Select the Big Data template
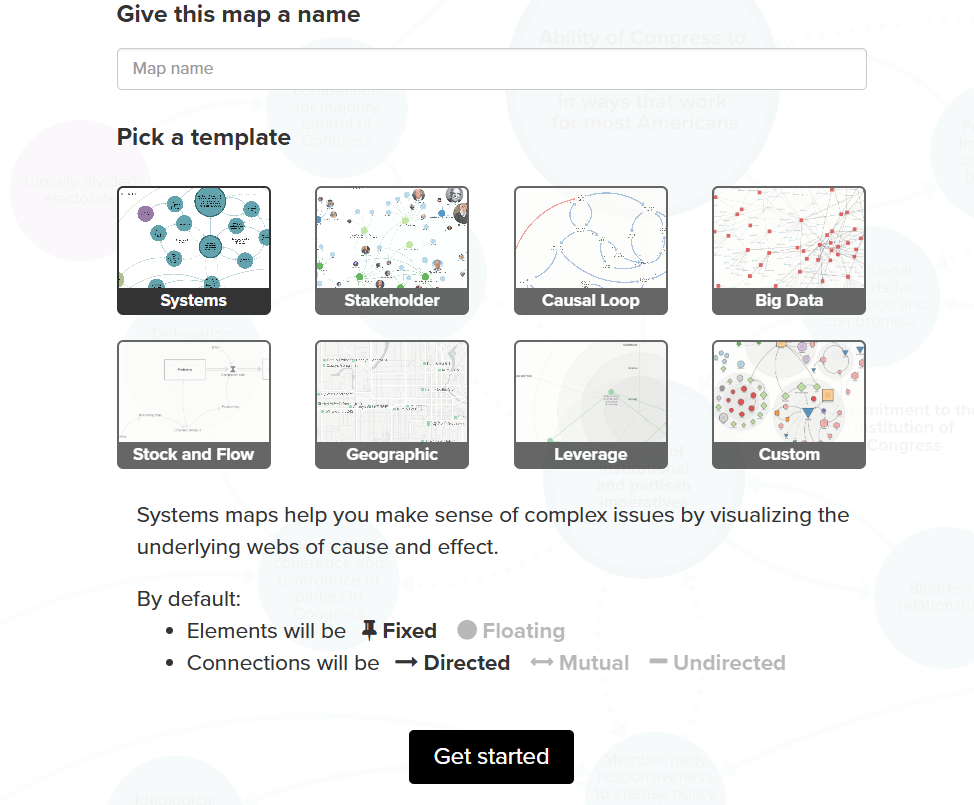Viewport: 974px width, 805px height. click(788, 250)
